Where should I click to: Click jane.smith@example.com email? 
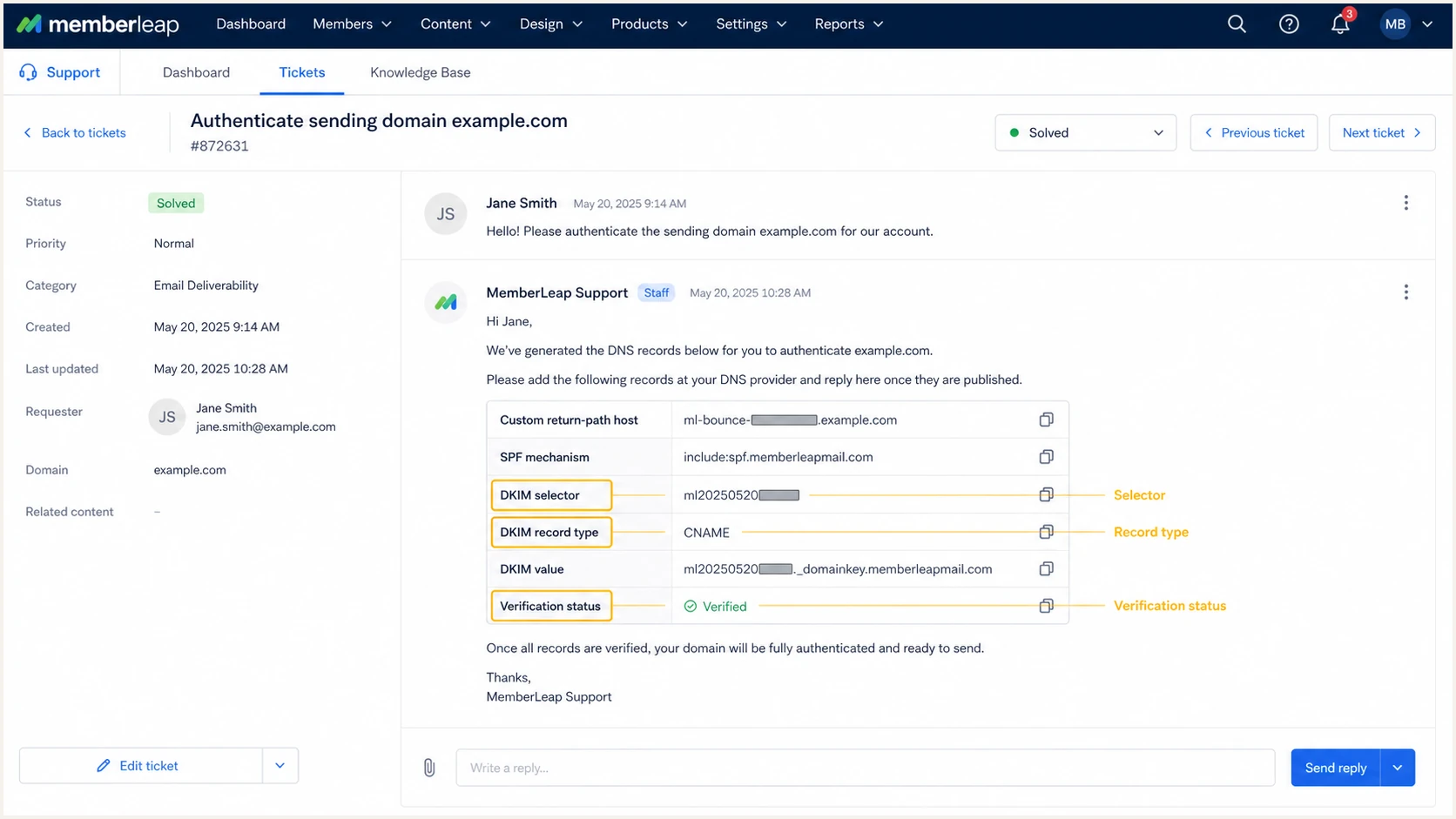pyautogui.click(x=266, y=426)
